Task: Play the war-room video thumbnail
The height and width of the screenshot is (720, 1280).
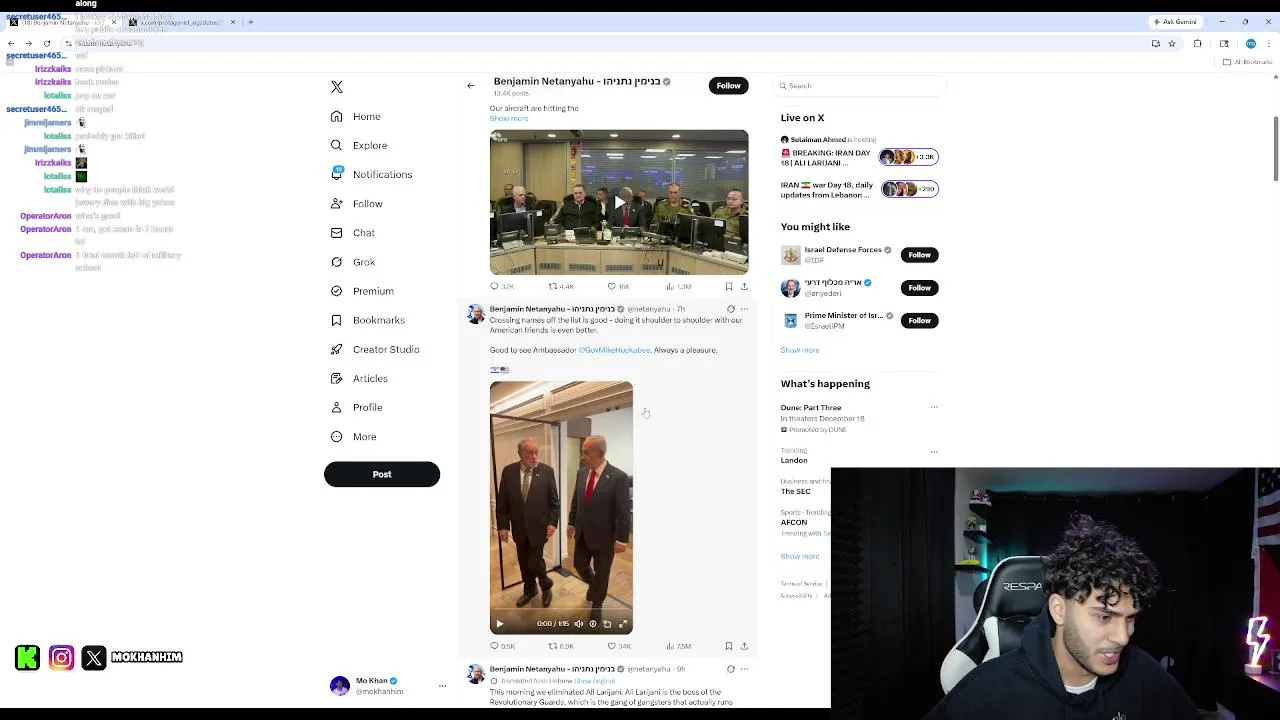Action: pos(619,202)
